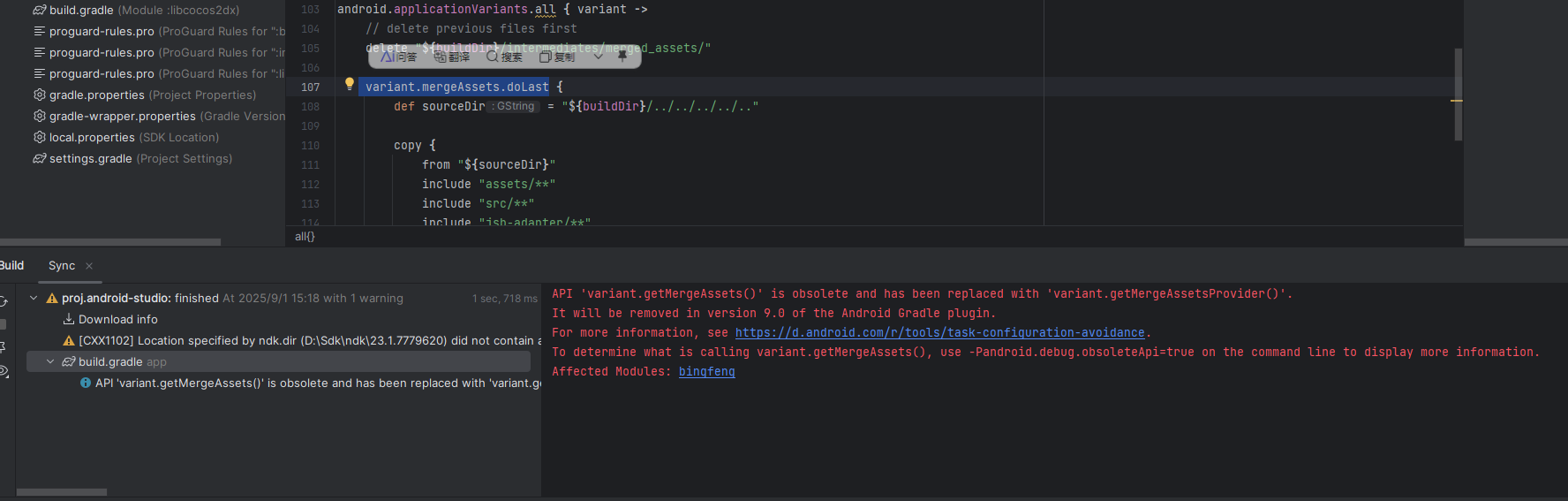Pin the floating selection toolbar
Image resolution: width=1568 pixels, height=501 pixels.
(622, 56)
